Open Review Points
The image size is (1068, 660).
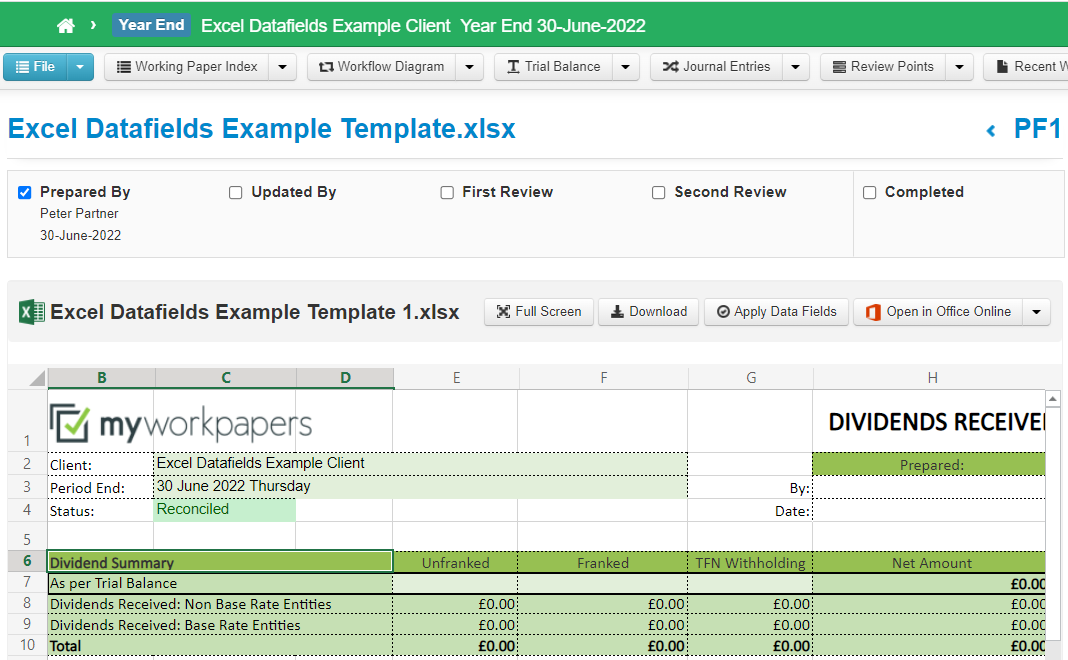point(883,67)
